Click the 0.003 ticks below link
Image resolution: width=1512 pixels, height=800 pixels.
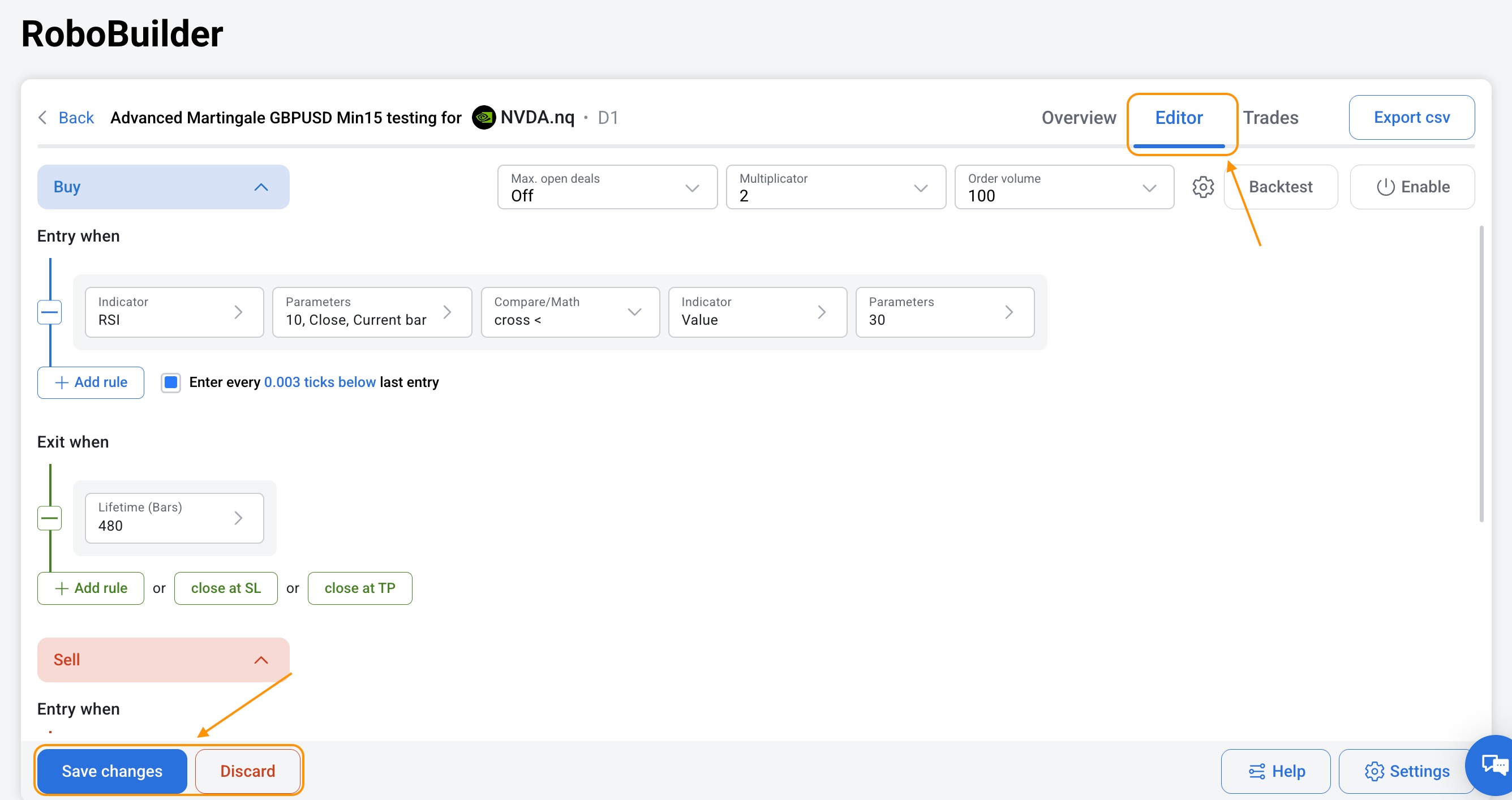[319, 382]
